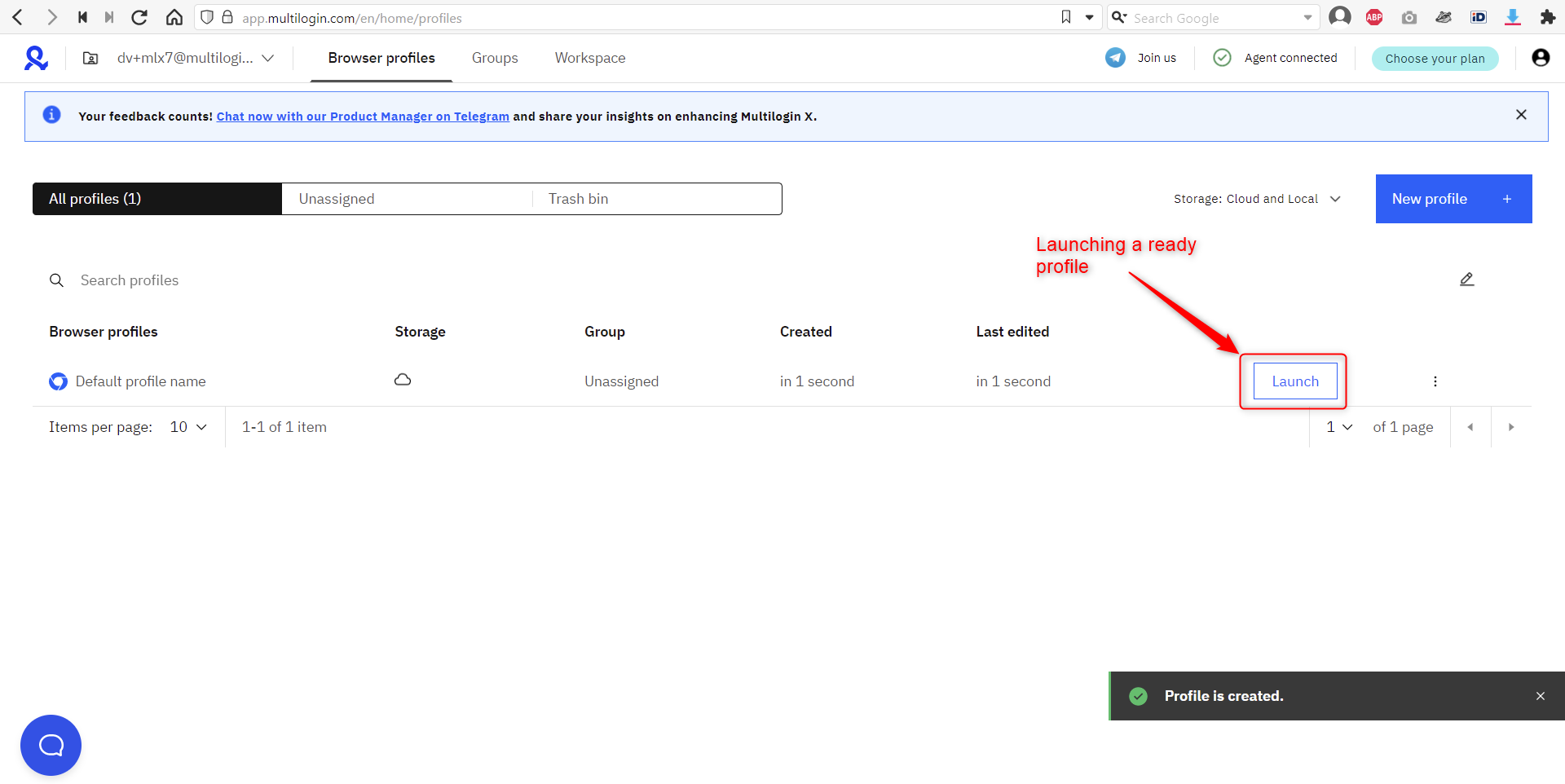Open the browser account avatar icon
This screenshot has width=1565, height=784.
[x=1340, y=17]
